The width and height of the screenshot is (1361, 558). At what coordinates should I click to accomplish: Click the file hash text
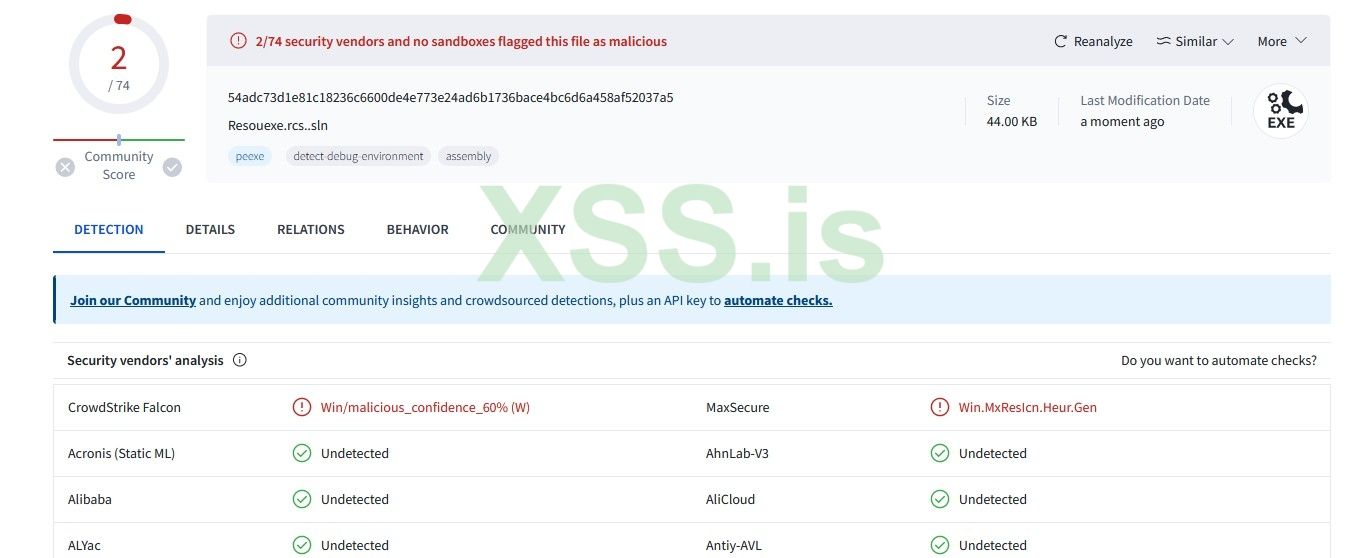[x=450, y=97]
